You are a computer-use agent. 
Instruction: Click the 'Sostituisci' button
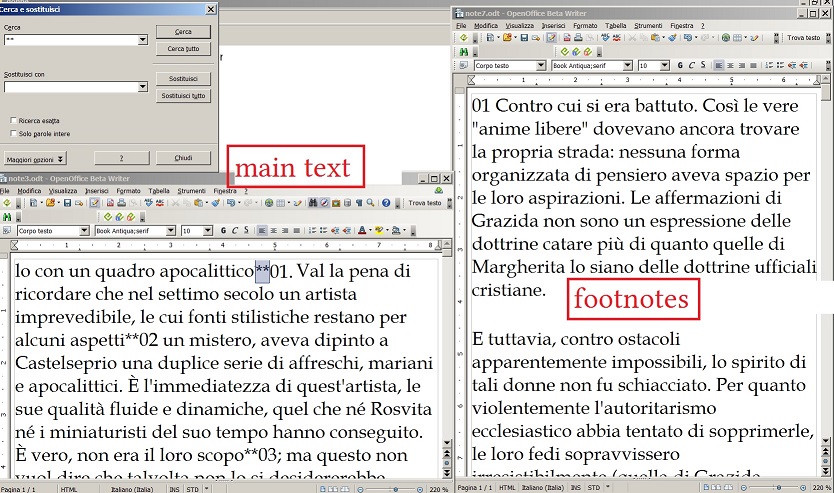coord(183,79)
